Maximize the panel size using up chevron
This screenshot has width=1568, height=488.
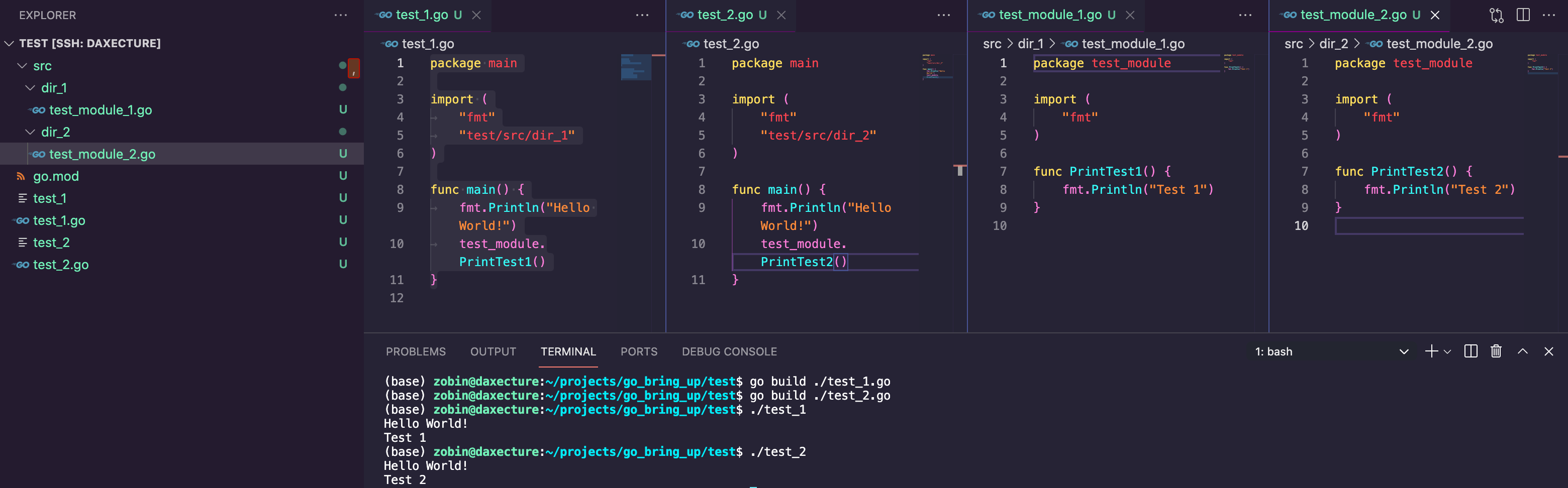pos(1522,351)
